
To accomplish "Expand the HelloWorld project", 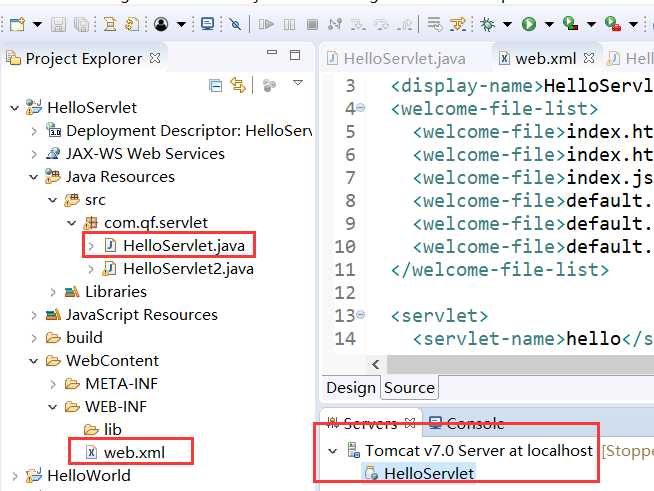I will click(x=15, y=476).
